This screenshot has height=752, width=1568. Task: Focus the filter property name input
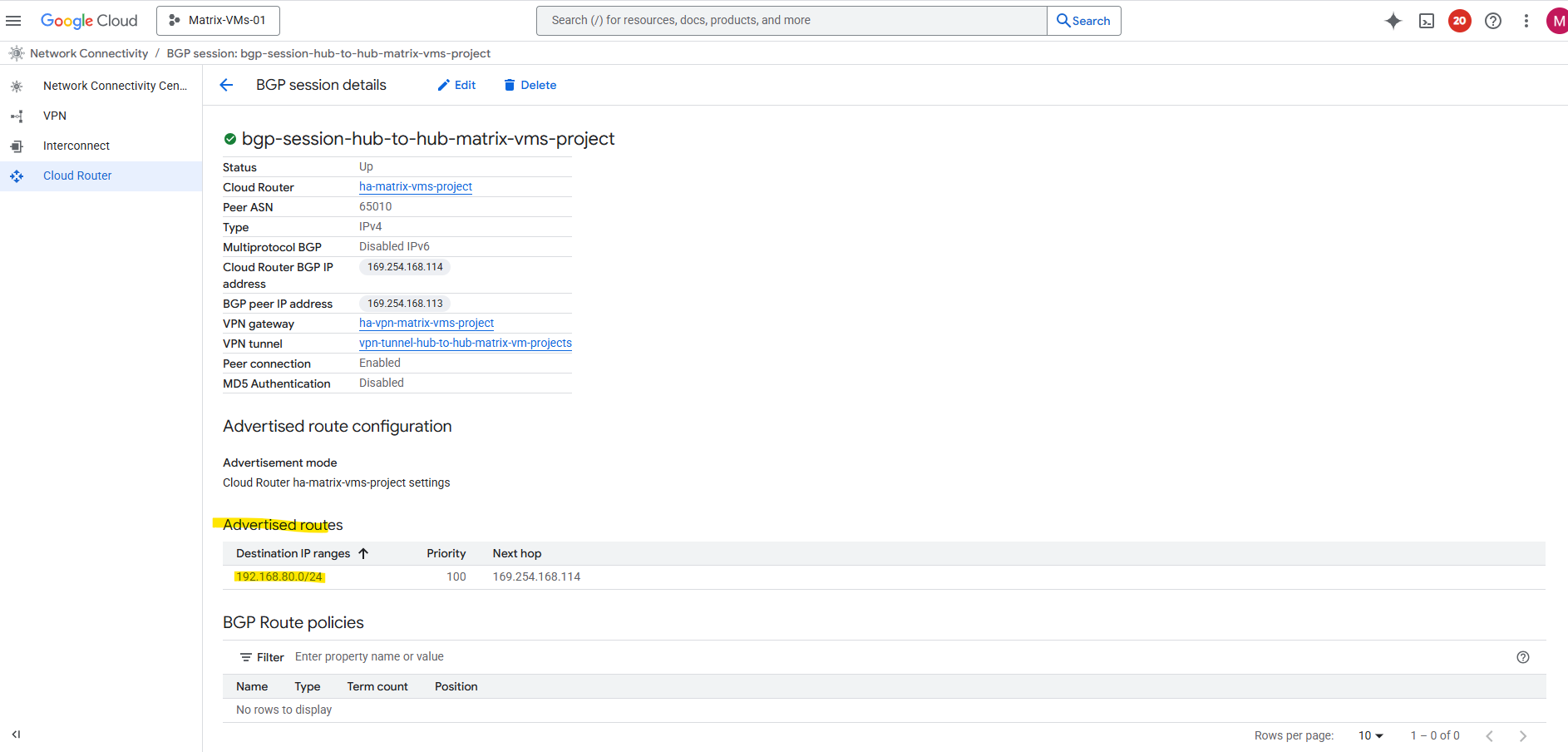point(898,657)
